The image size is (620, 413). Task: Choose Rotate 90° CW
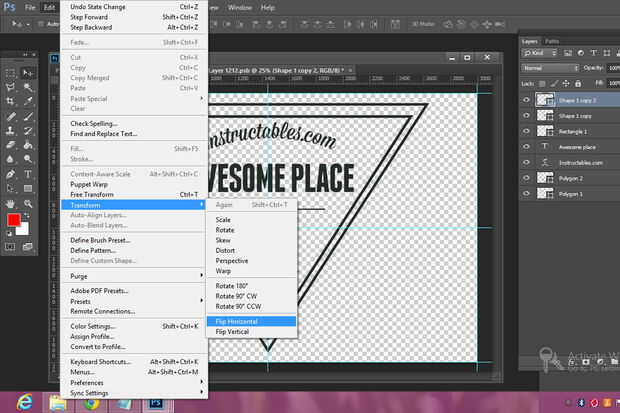pos(251,296)
